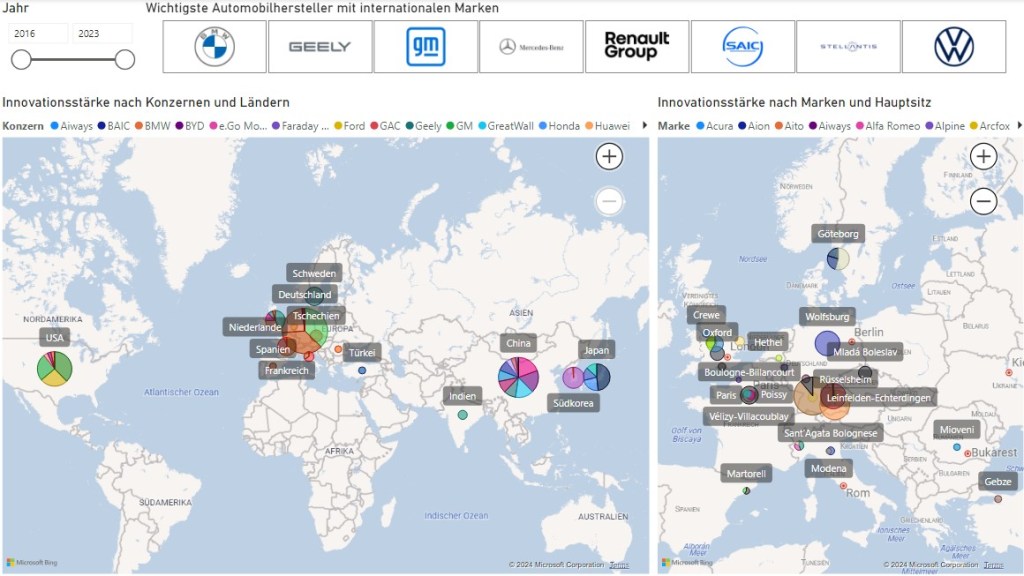Viewport: 1024px width, 576px height.
Task: Click the USA map label
Action: [x=55, y=338]
